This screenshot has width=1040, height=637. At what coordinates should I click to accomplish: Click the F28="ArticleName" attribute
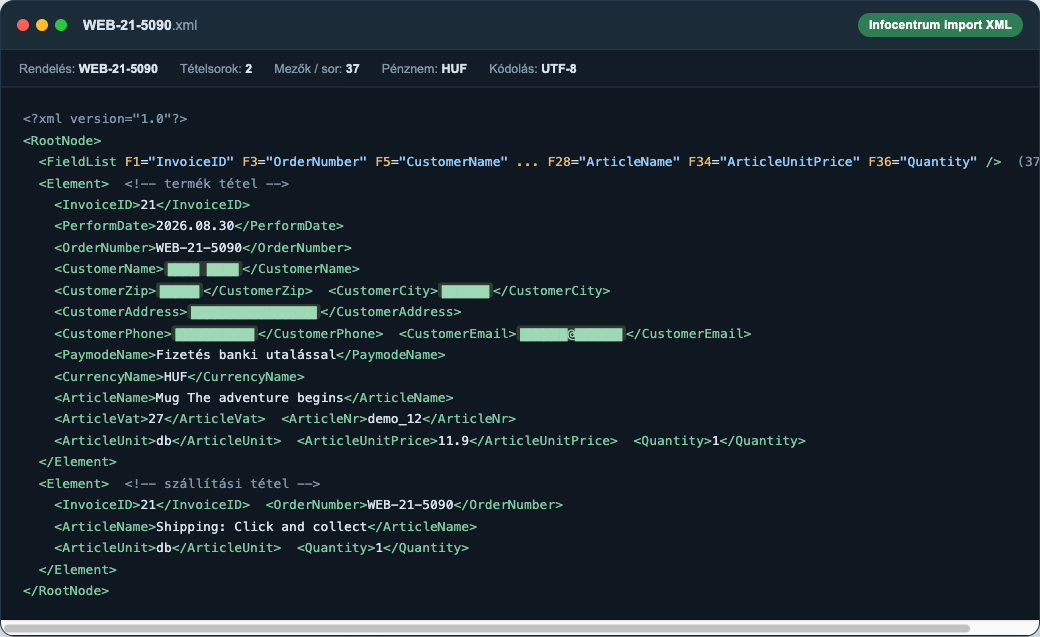614,162
